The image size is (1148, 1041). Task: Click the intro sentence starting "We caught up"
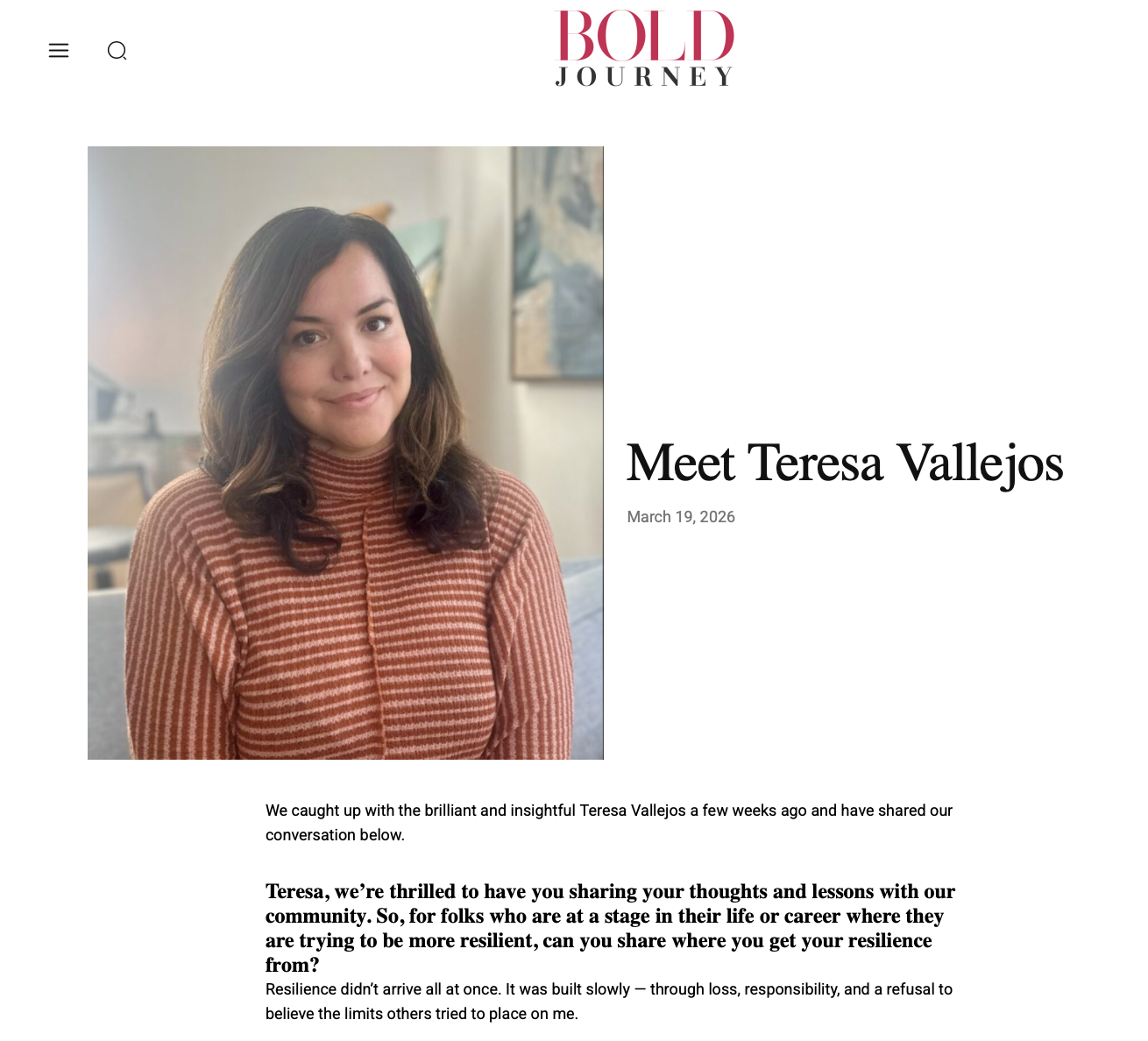tap(608, 811)
